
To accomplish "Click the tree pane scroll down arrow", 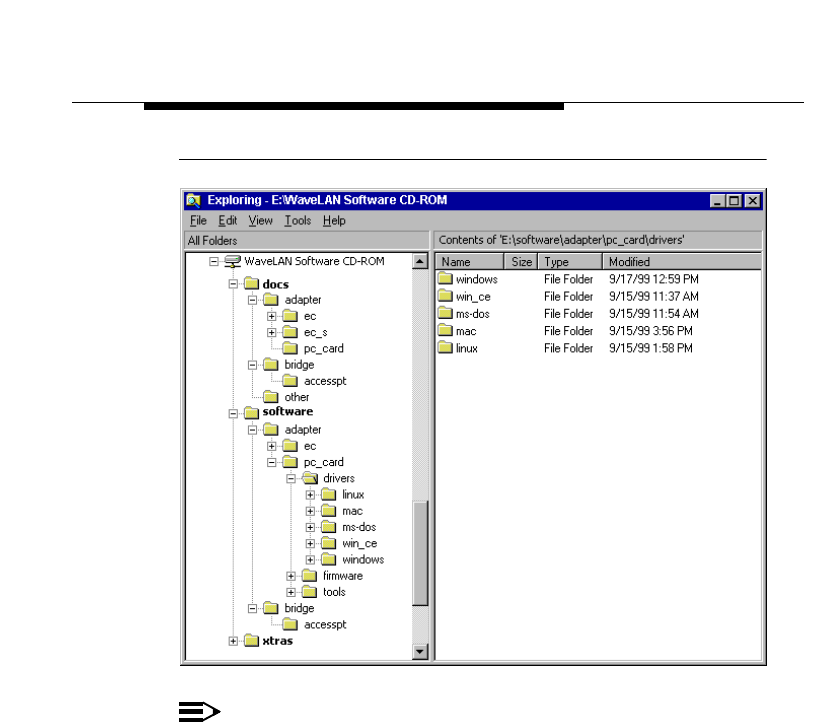I will click(x=420, y=651).
